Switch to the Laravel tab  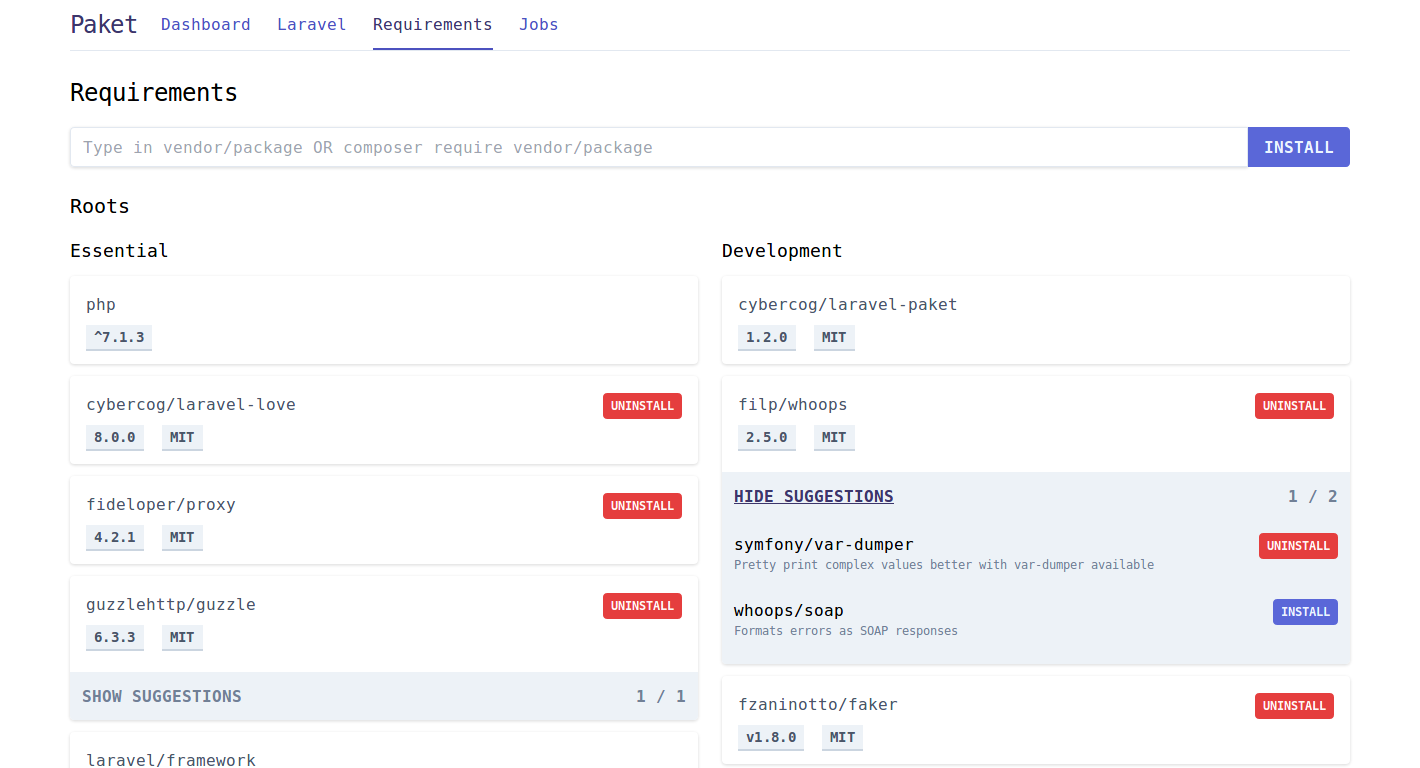point(312,25)
